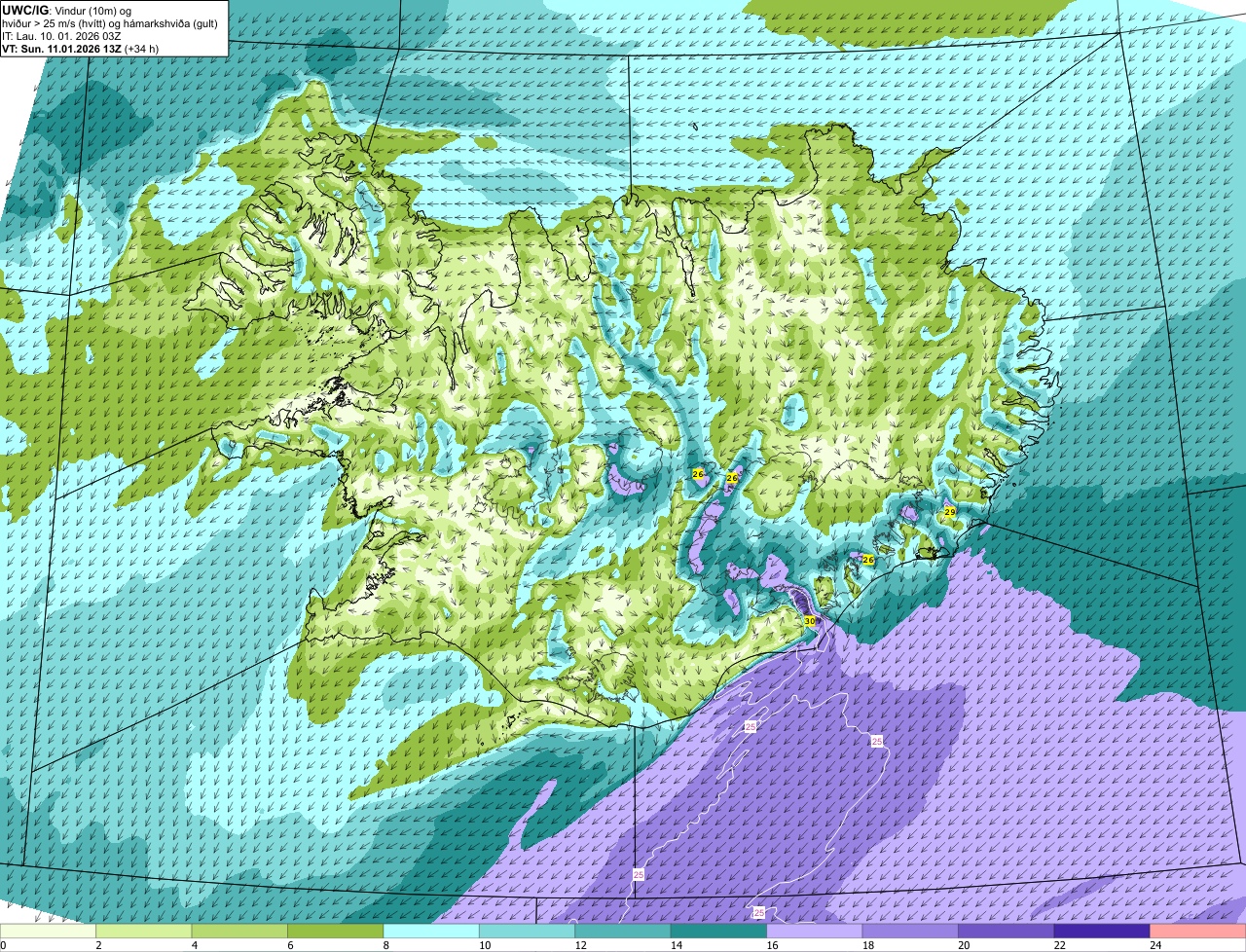
Task: Click legend tick label "24"
Action: coord(1155,945)
